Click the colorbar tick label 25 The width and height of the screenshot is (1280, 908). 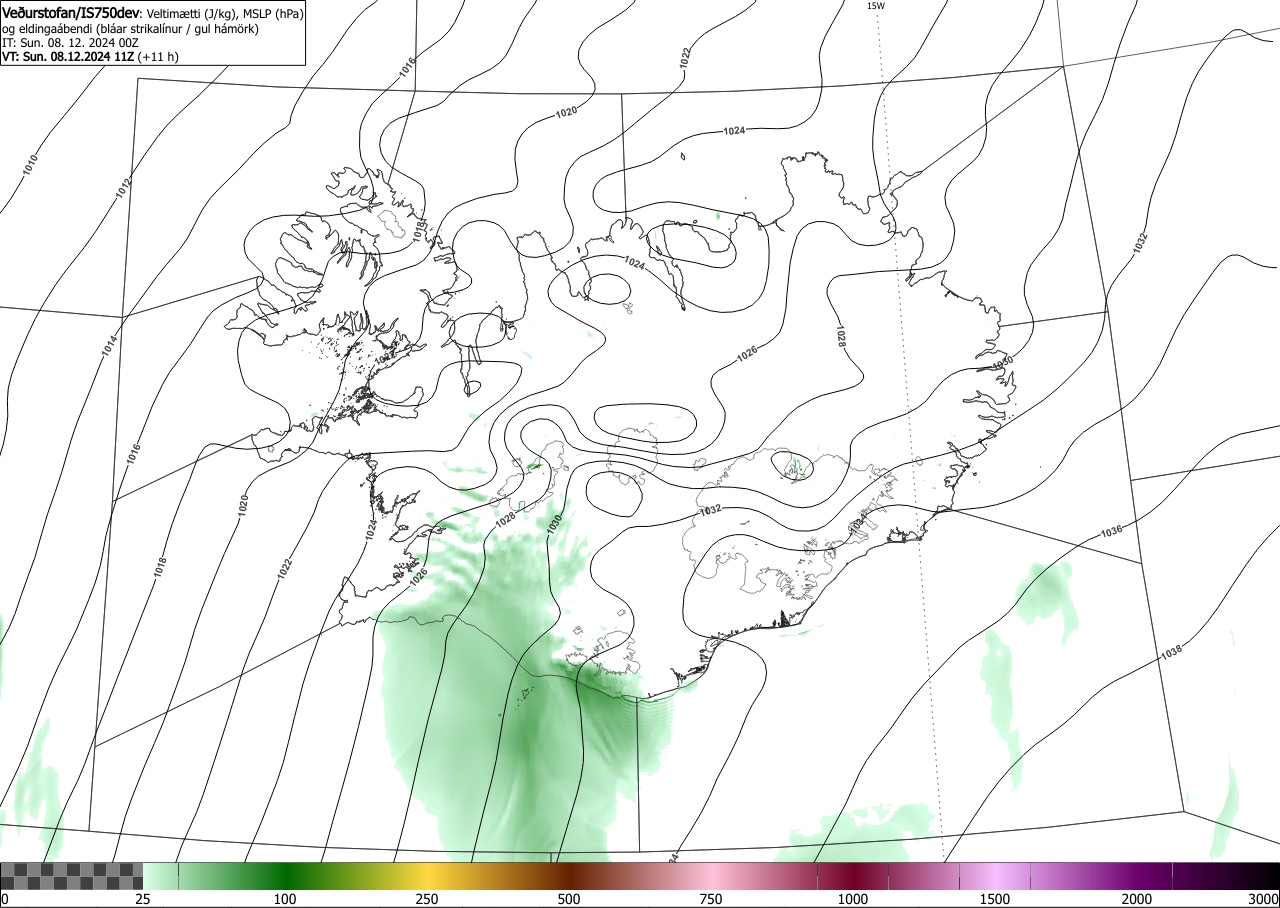click(143, 899)
